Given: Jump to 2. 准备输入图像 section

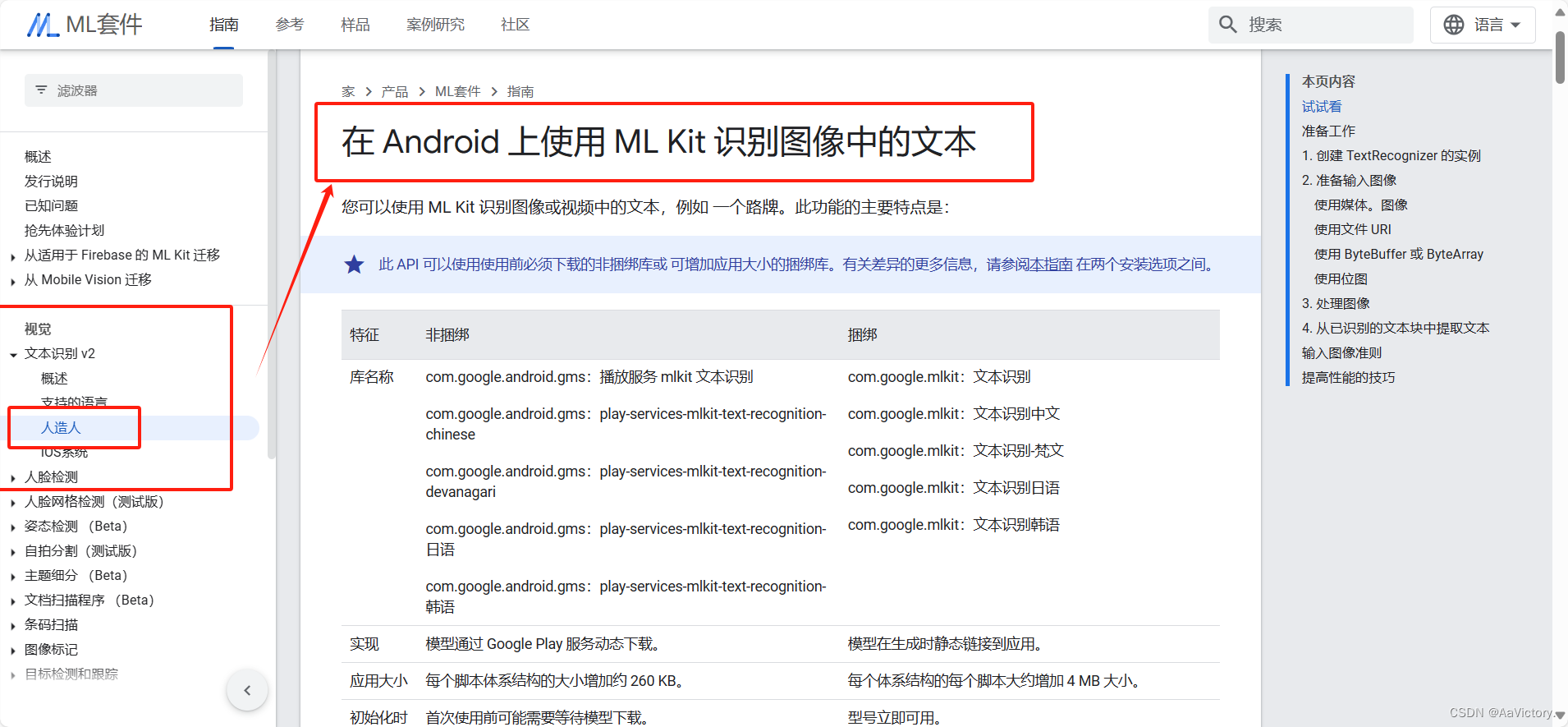Looking at the screenshot, I should [1349, 181].
